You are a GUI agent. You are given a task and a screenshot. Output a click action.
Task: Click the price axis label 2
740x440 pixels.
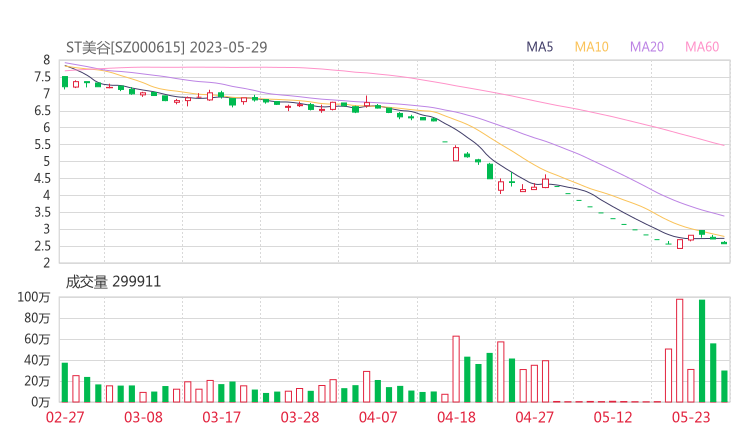pos(46,263)
